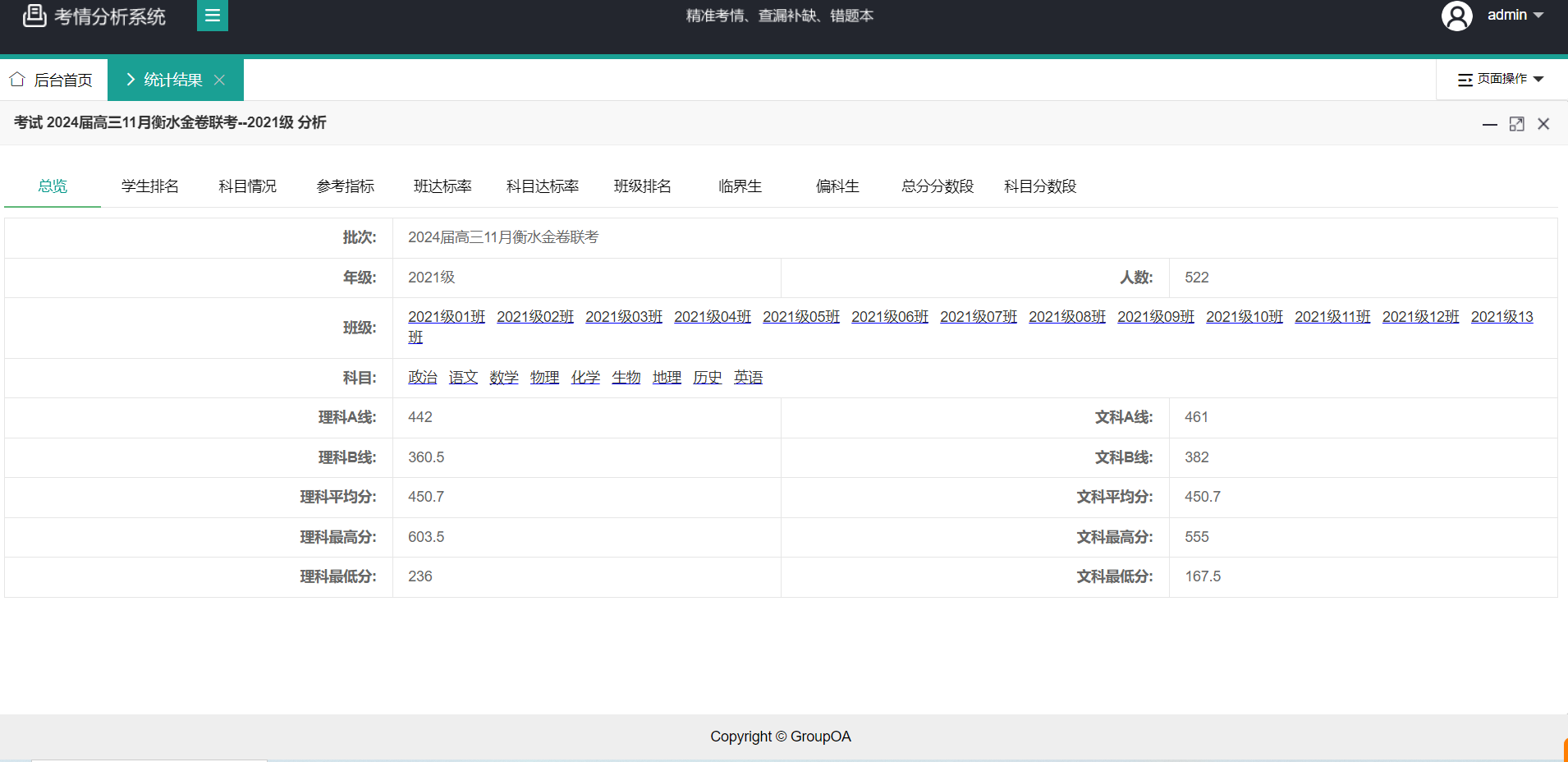
Task: Switch to the 偏科生 tab
Action: 837,186
